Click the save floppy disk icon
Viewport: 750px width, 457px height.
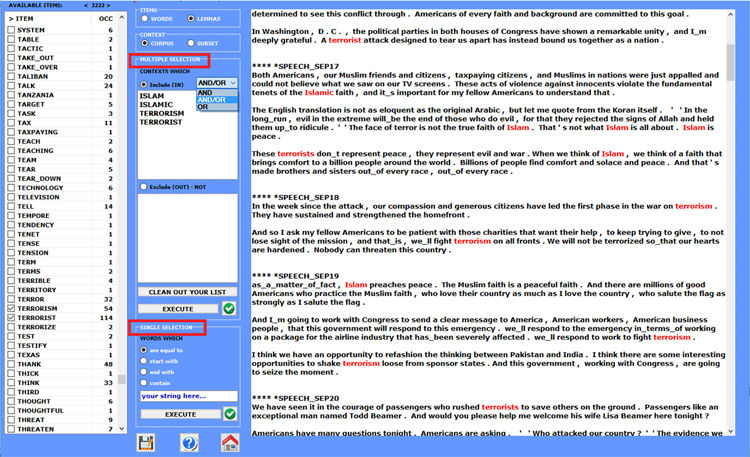click(146, 443)
